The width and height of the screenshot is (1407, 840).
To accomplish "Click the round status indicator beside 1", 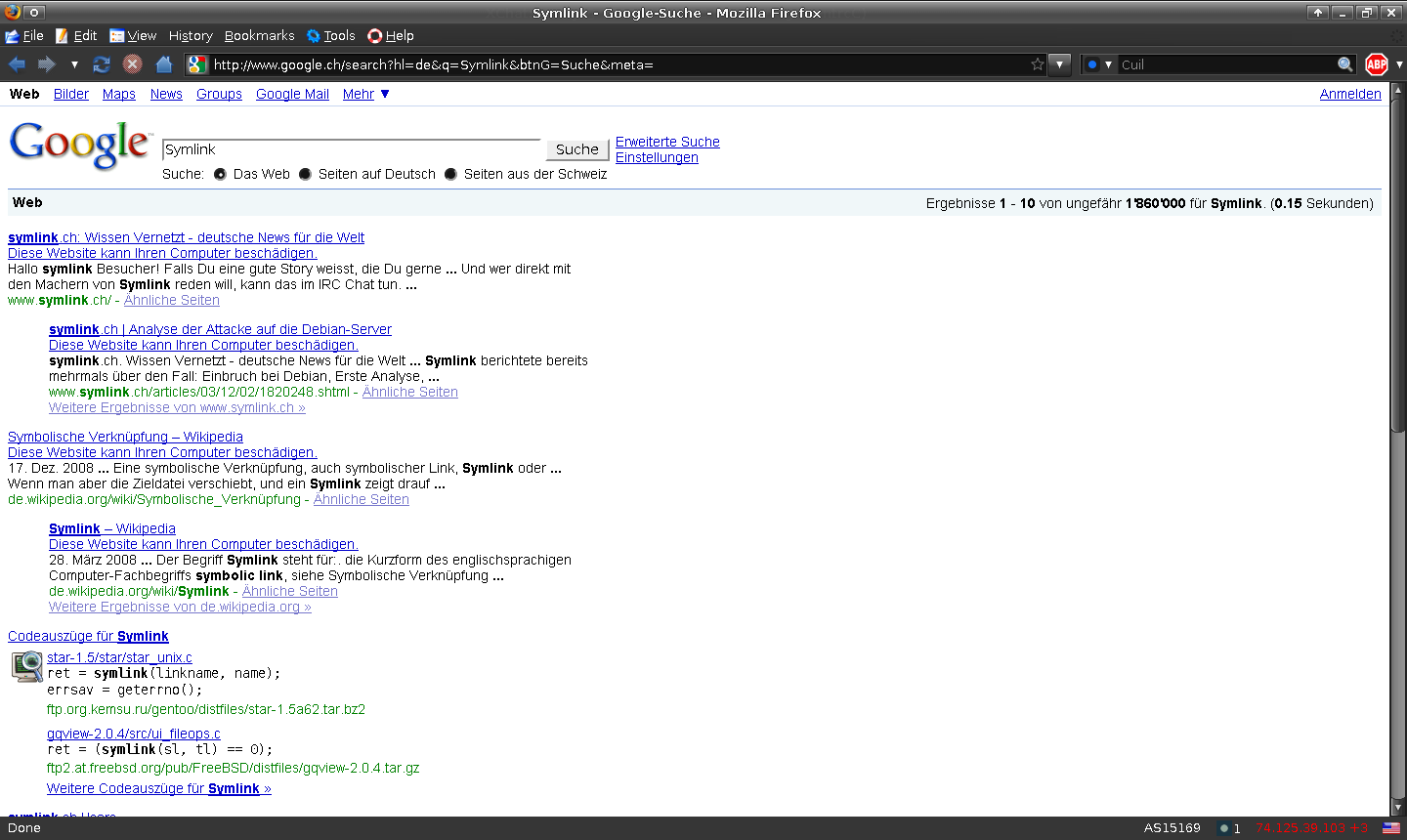I will tap(1223, 828).
